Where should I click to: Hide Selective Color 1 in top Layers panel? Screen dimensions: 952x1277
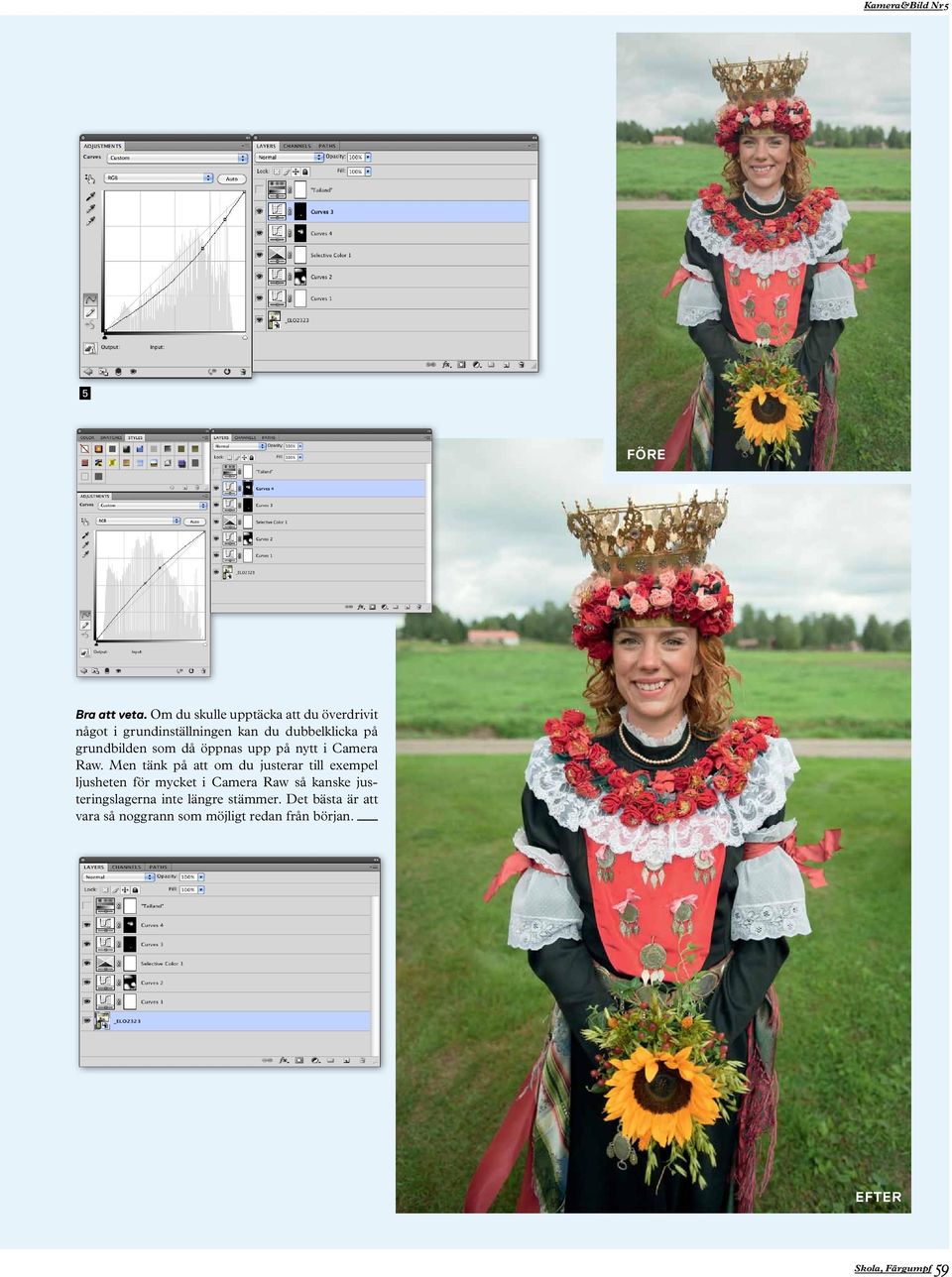pos(260,256)
